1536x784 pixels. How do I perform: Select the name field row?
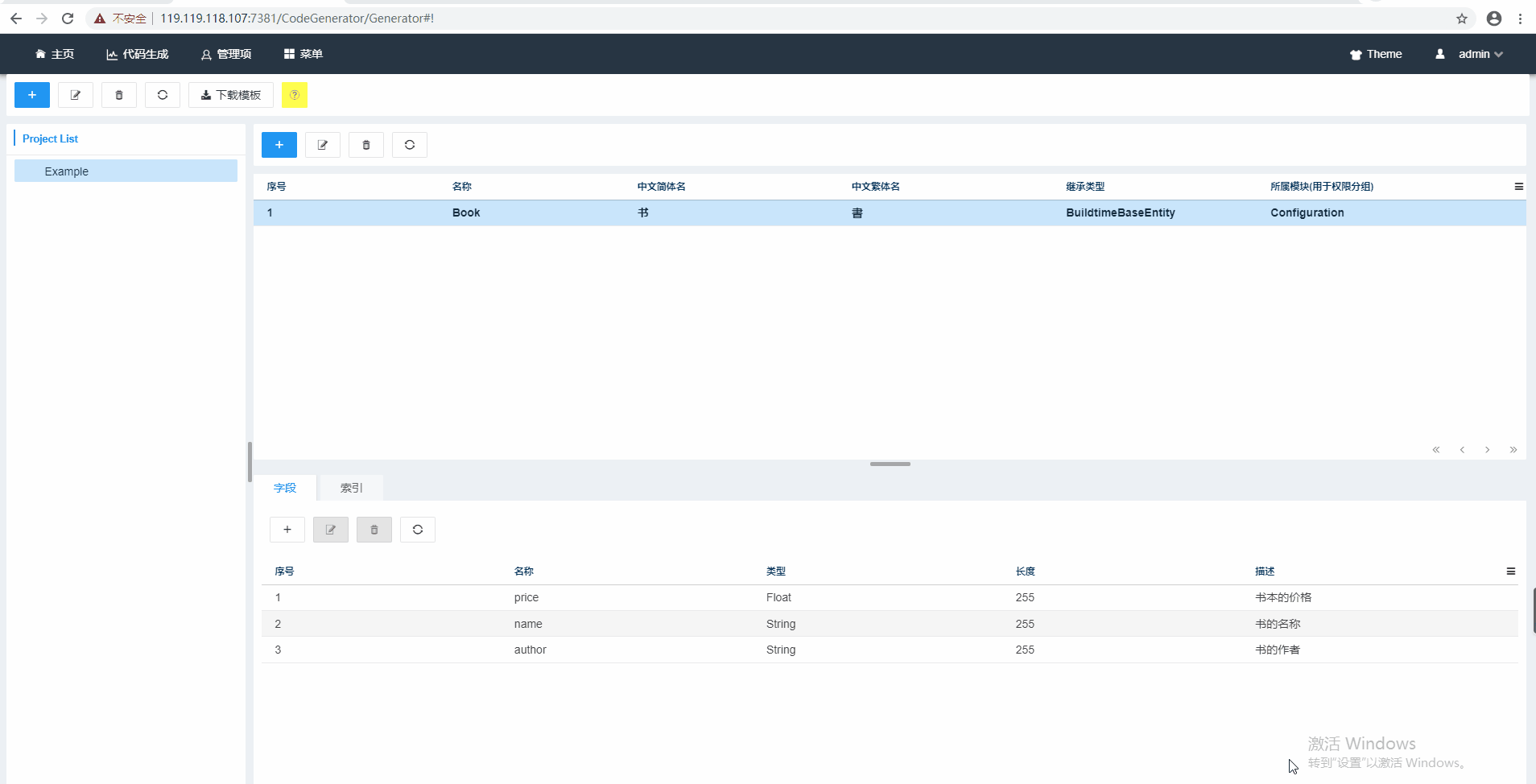tap(890, 624)
